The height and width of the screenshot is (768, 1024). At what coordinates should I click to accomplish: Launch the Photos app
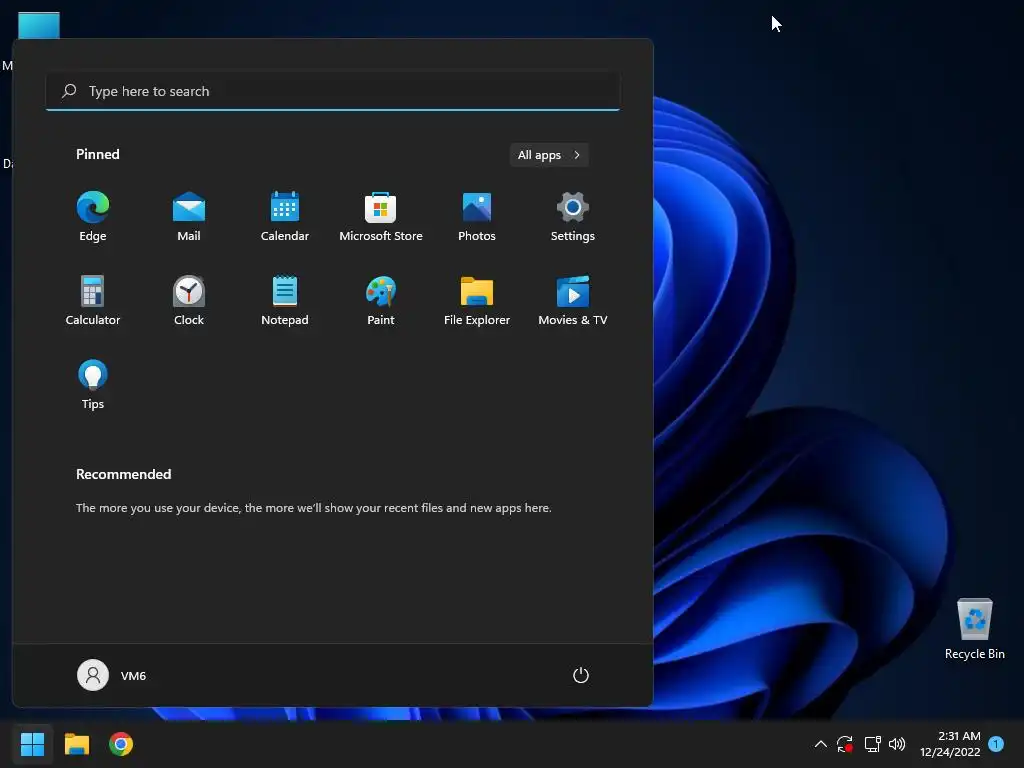[477, 217]
